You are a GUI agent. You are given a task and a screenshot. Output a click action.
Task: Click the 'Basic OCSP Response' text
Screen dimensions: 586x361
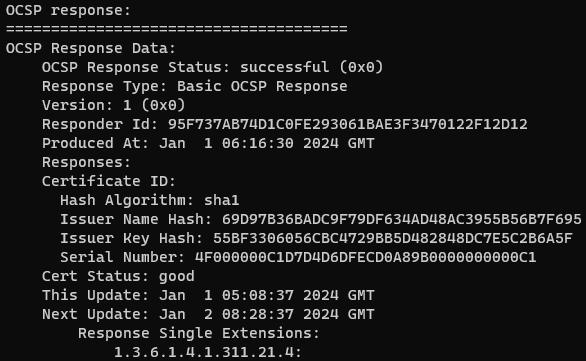pos(262,86)
